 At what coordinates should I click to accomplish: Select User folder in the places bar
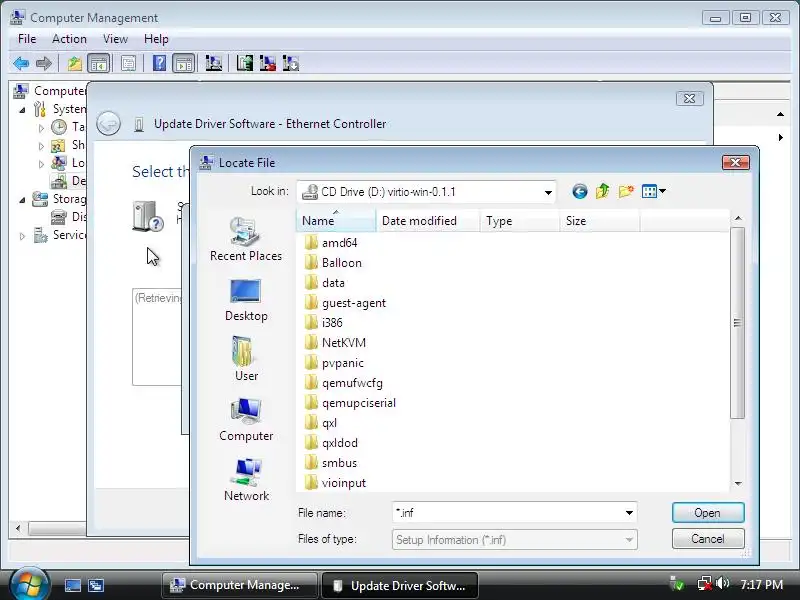tap(246, 359)
